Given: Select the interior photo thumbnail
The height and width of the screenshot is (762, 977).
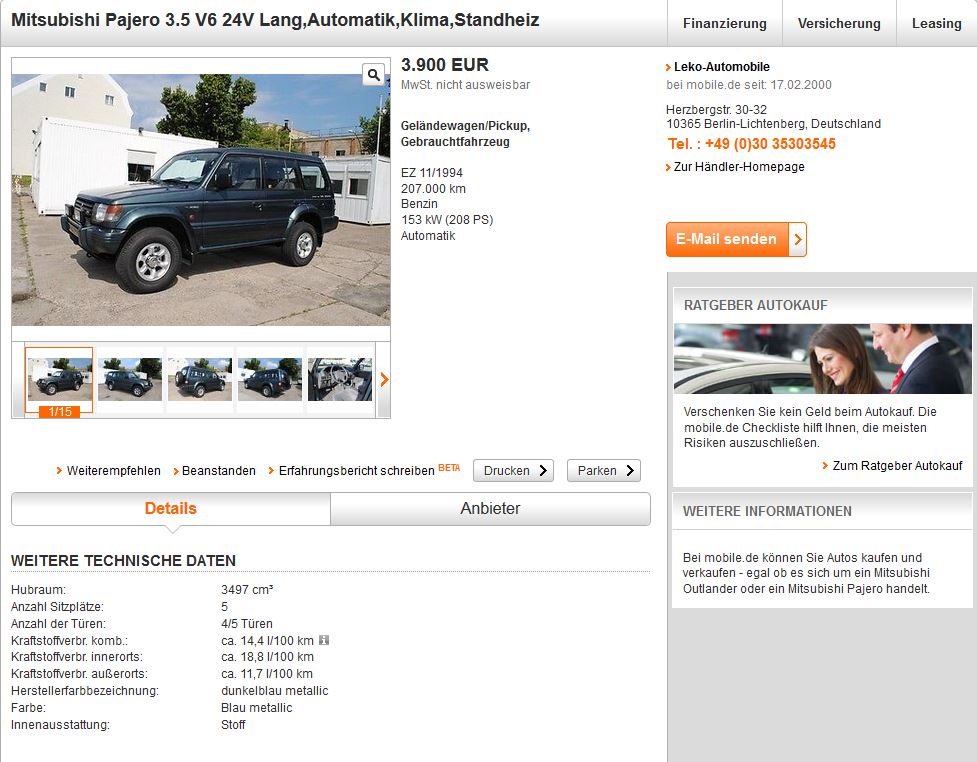Looking at the screenshot, I should (x=340, y=379).
